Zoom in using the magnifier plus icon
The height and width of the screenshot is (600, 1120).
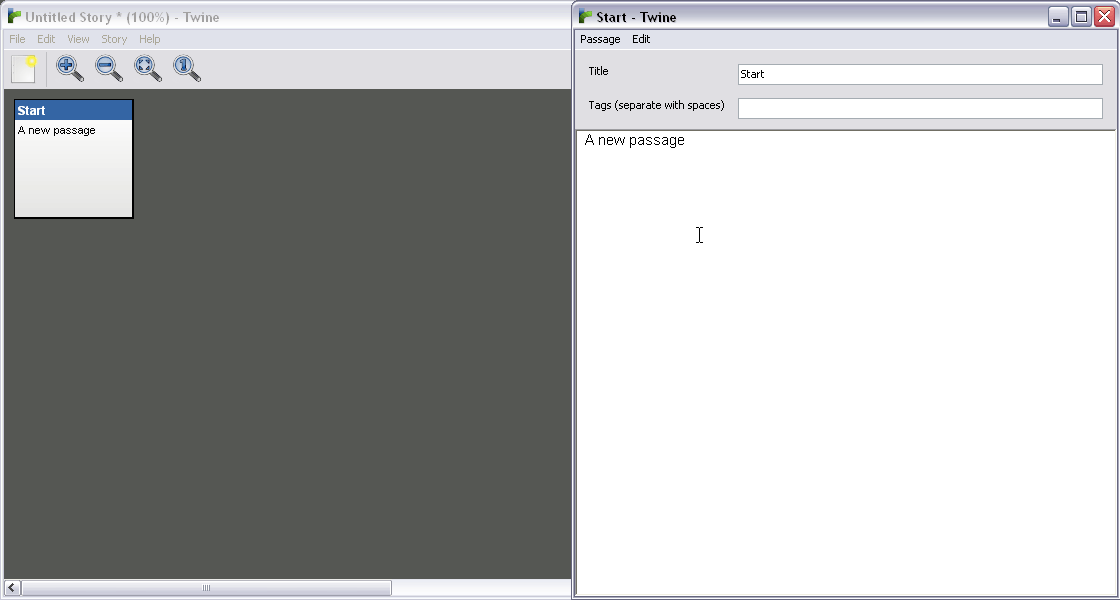pyautogui.click(x=70, y=69)
